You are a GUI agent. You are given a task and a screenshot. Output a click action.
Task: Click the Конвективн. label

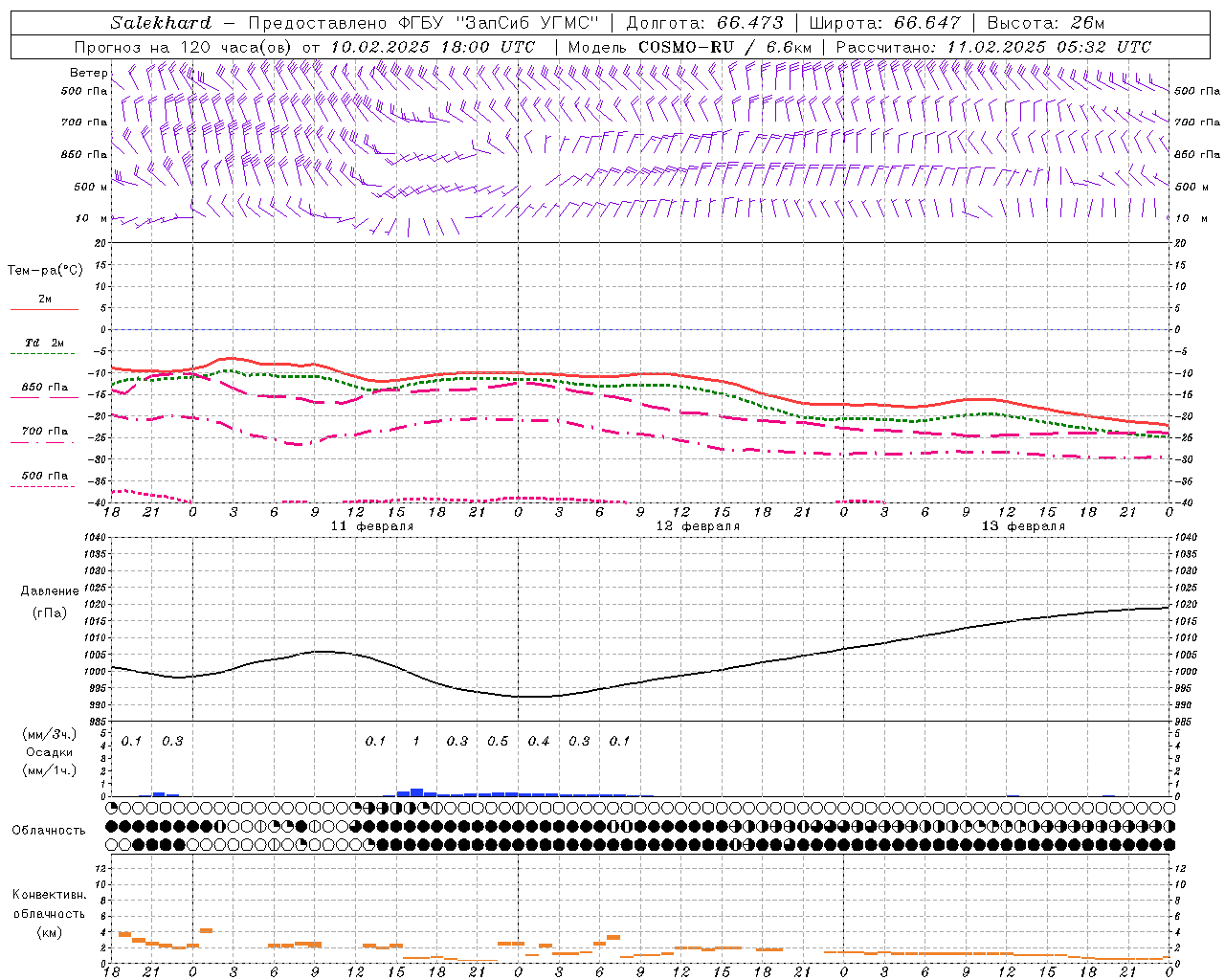point(49,895)
